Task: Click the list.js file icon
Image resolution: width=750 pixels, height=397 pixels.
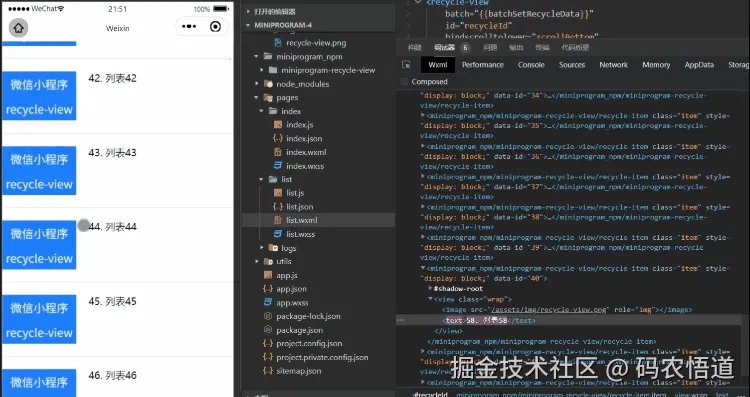Action: point(277,193)
